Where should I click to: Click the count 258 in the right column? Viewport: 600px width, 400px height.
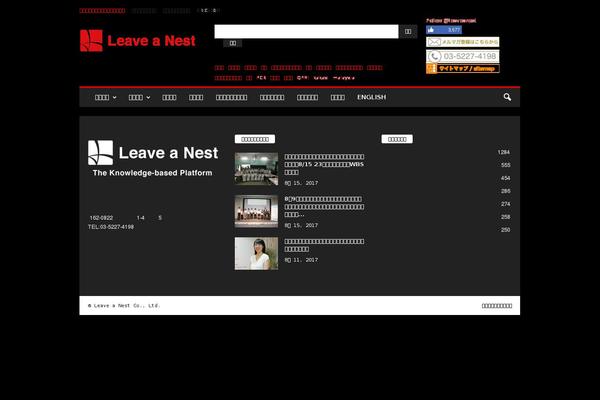point(505,217)
